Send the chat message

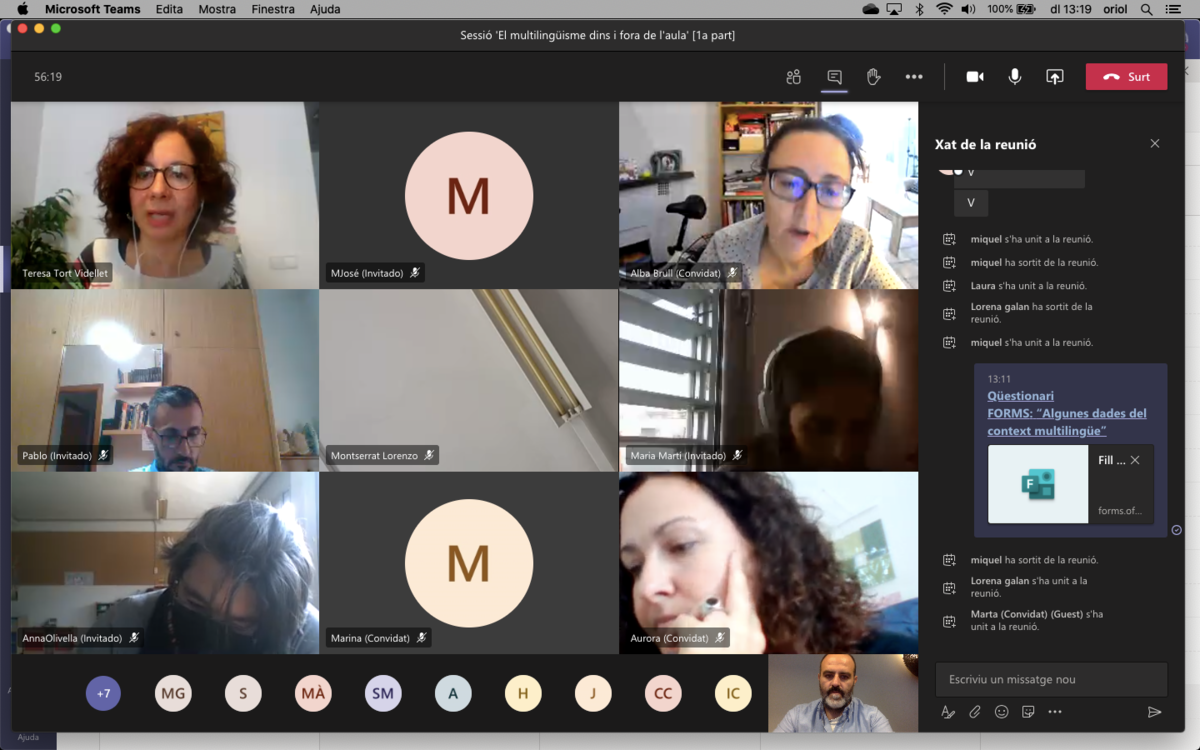click(1154, 712)
